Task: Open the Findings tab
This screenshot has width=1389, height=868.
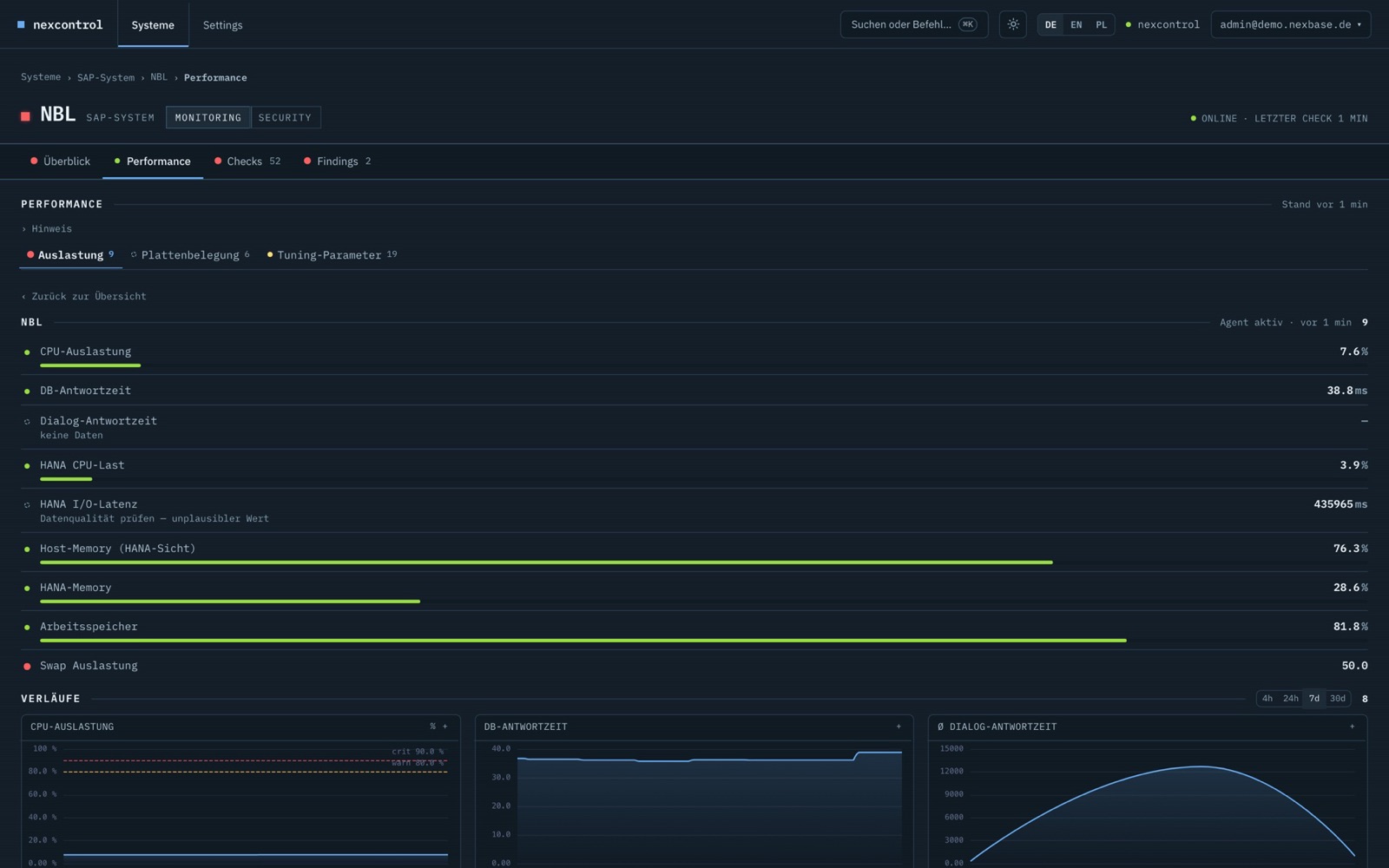Action: 338,161
